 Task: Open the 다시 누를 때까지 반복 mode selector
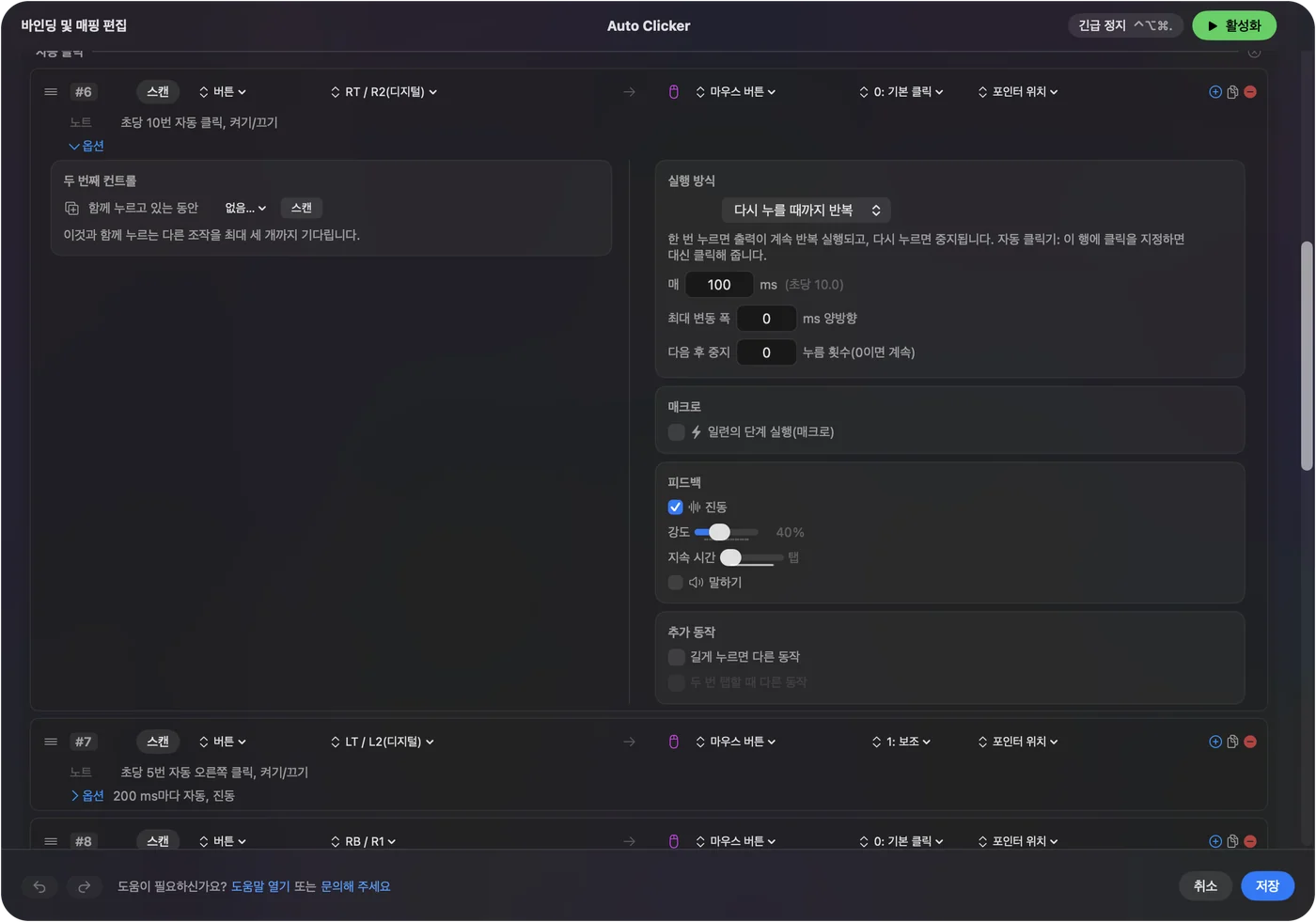coord(807,211)
